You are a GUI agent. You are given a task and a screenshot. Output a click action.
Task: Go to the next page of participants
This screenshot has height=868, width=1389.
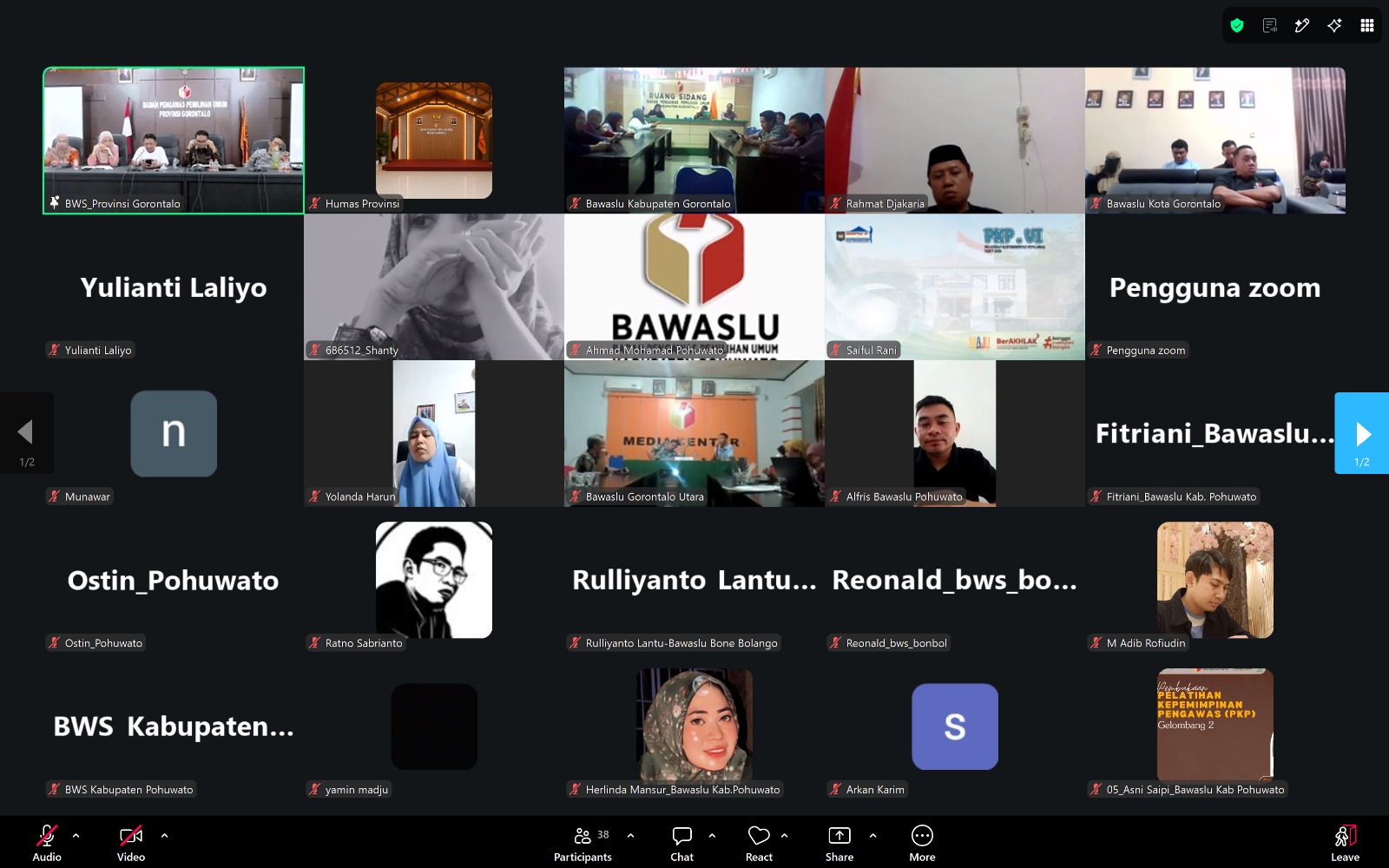(1361, 433)
